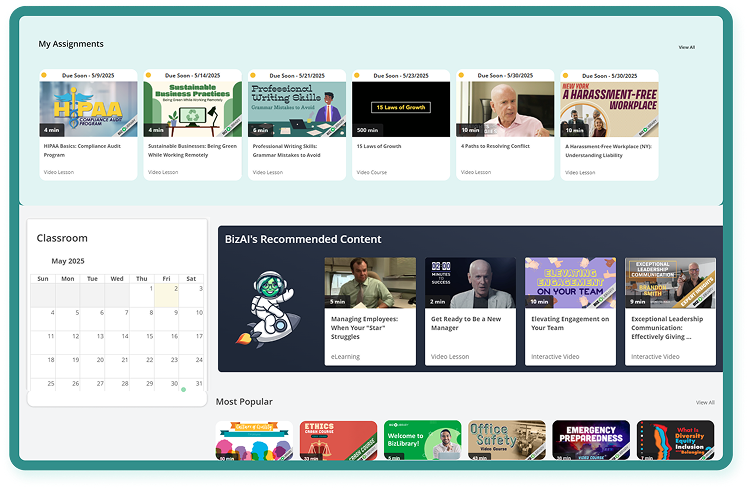Click the My Assignments heading

click(x=71, y=44)
